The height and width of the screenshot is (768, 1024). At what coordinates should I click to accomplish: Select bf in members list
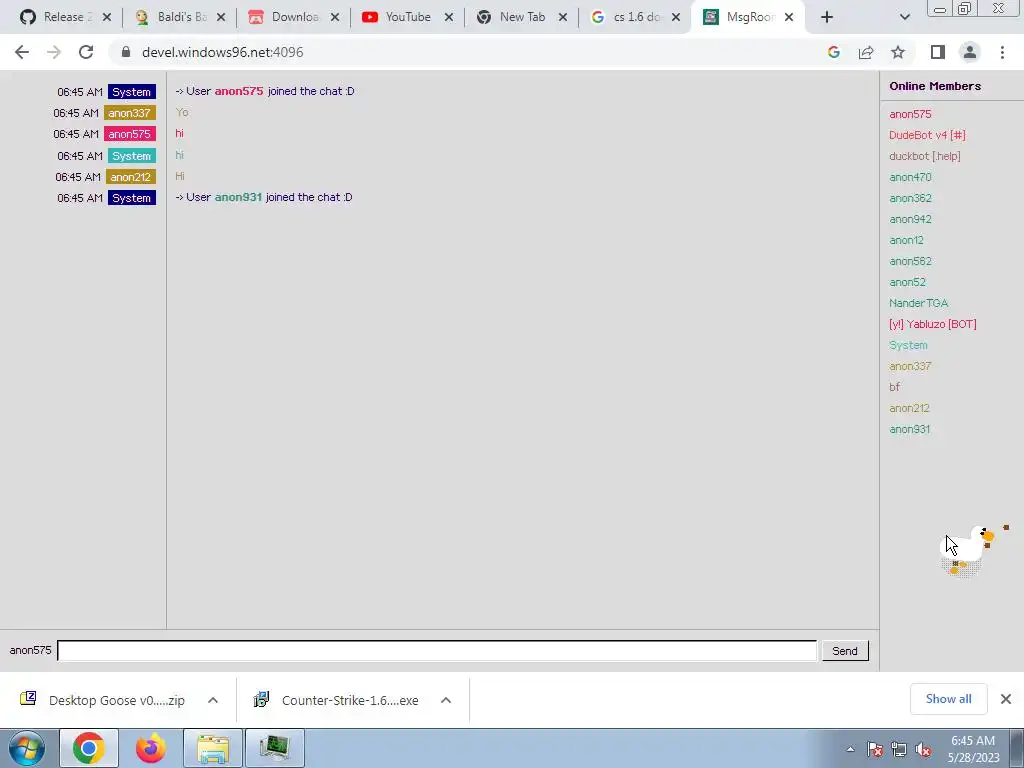click(894, 387)
